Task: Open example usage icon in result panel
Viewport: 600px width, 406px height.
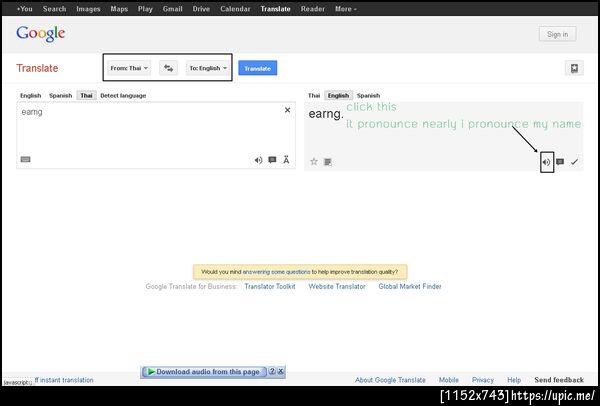Action: (x=560, y=162)
